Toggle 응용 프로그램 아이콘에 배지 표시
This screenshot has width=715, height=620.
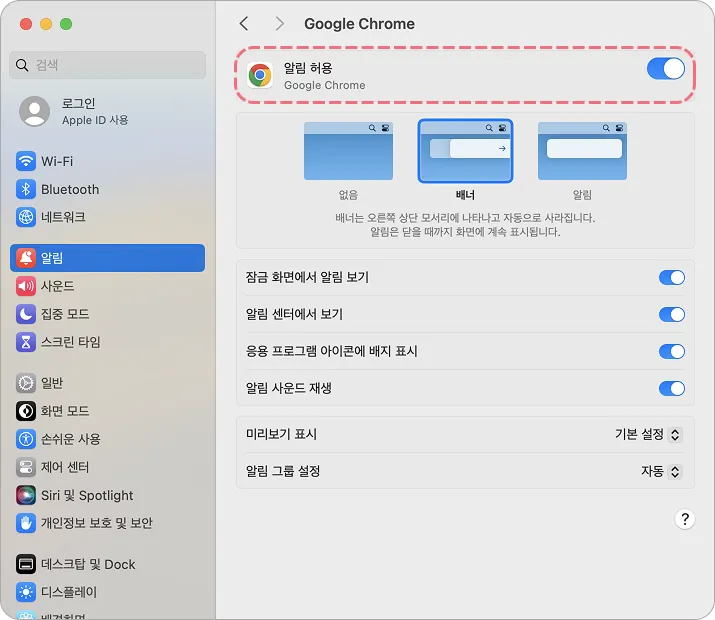tap(672, 351)
